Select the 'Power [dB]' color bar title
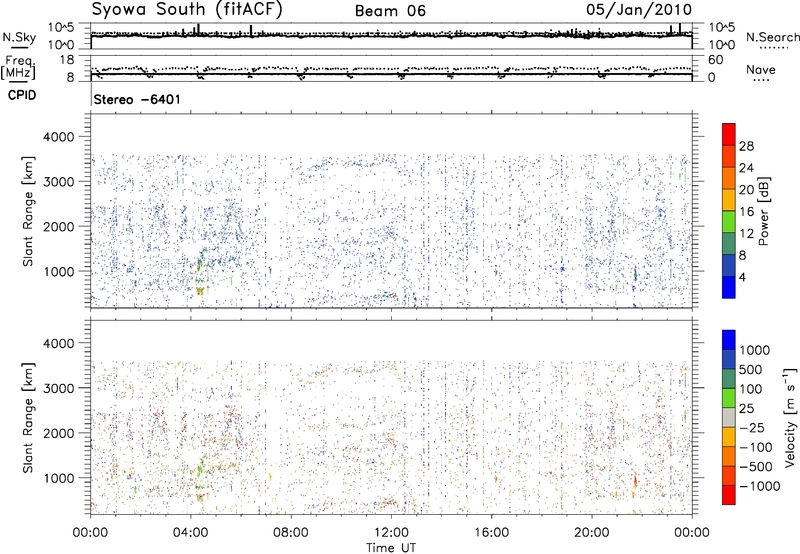The image size is (800, 554). point(763,211)
